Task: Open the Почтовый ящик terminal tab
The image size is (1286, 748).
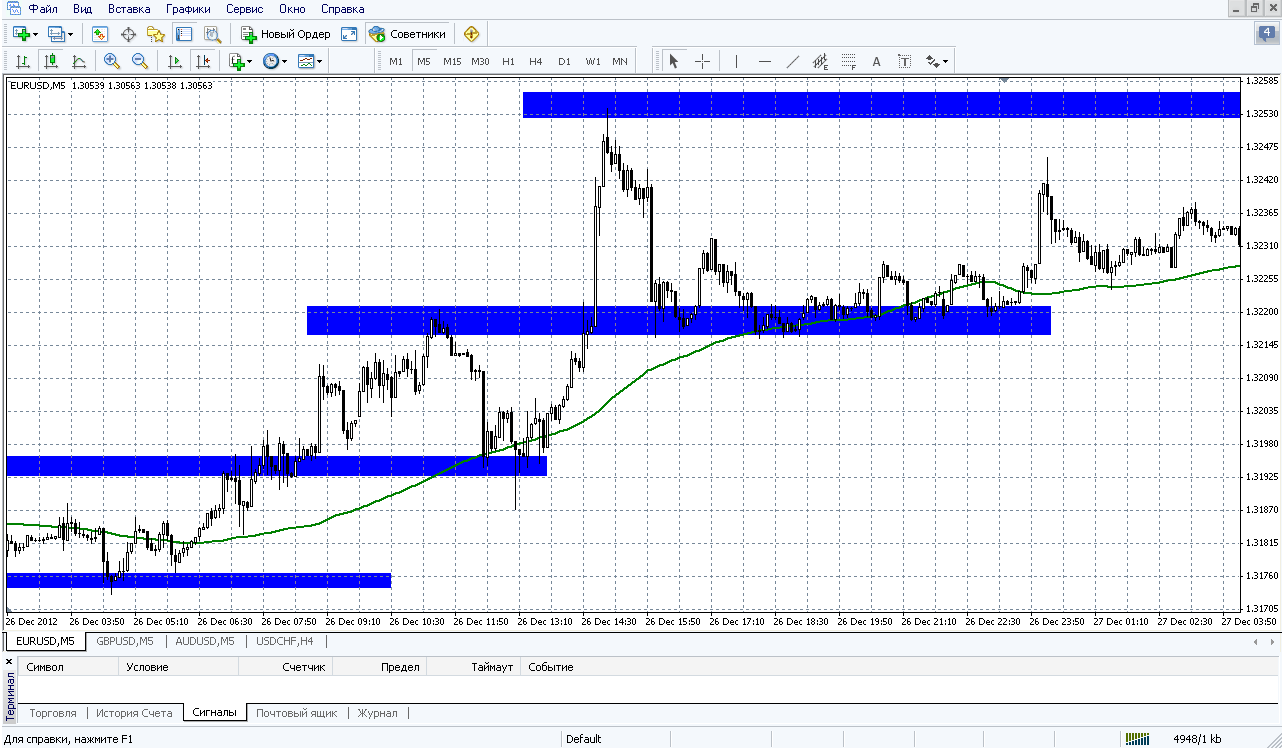Action: [x=296, y=713]
